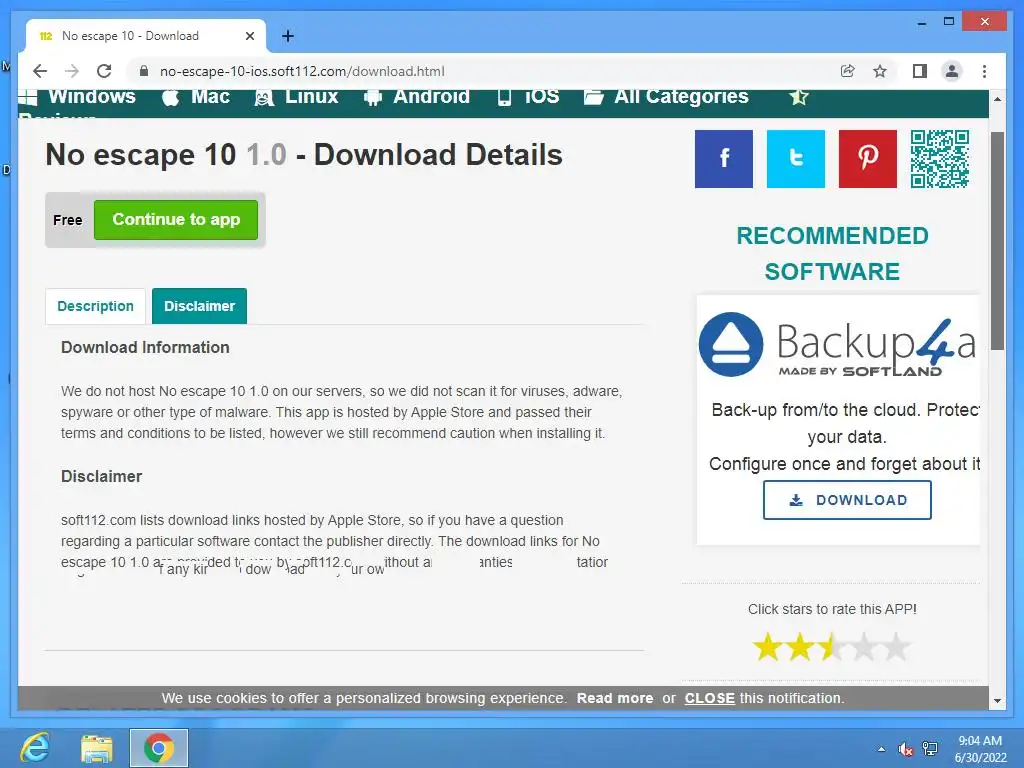This screenshot has height=768, width=1024.
Task: Click the muted volume tray icon
Action: coord(905,749)
